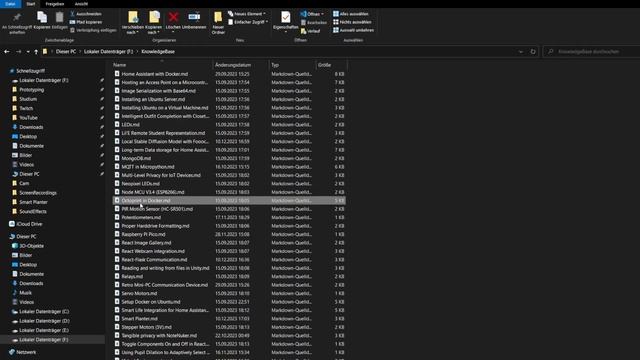Open the Twitch quick access folder
640x360 pixels.
[22, 109]
